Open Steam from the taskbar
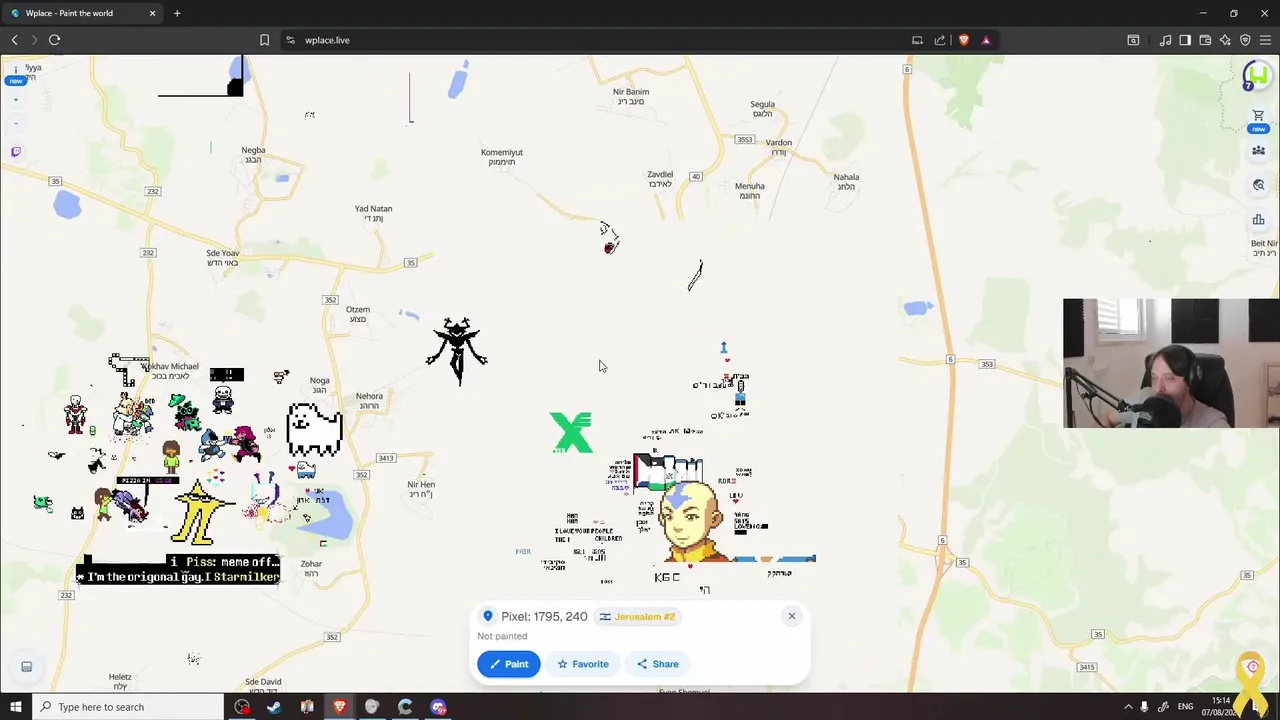1280x720 pixels. pos(274,707)
